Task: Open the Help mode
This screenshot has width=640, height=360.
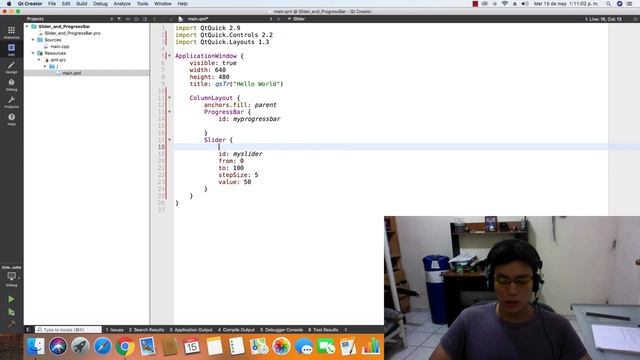Action: [x=11, y=120]
